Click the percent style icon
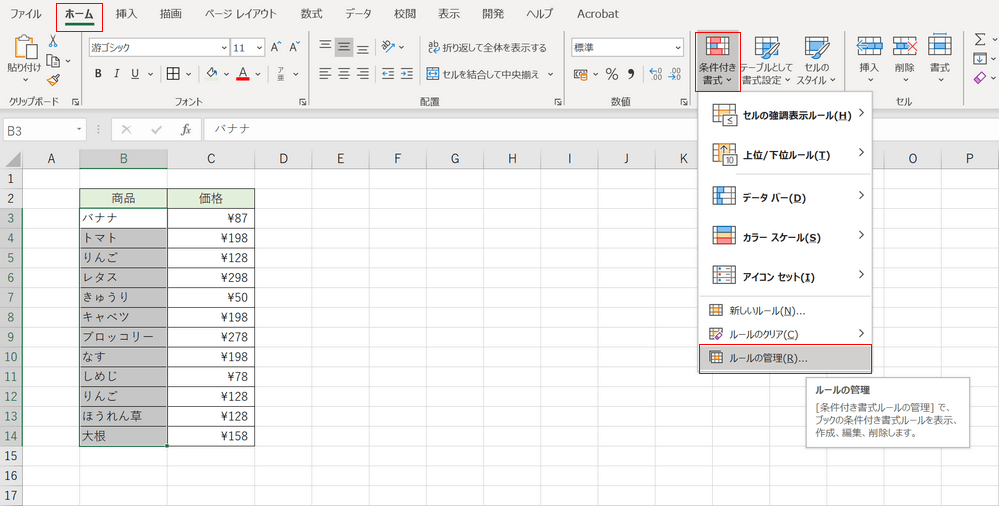 point(612,75)
